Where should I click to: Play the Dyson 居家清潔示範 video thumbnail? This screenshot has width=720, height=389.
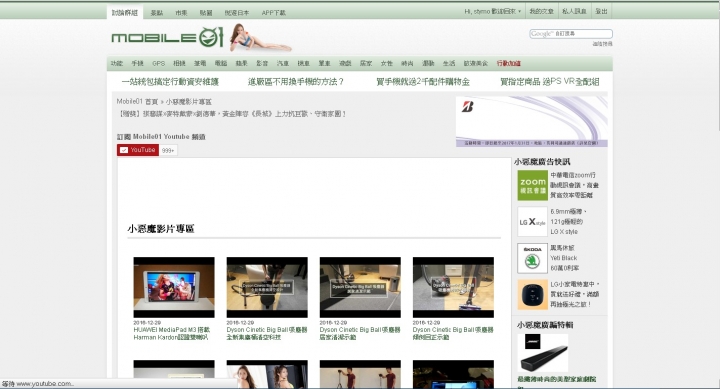[360, 287]
